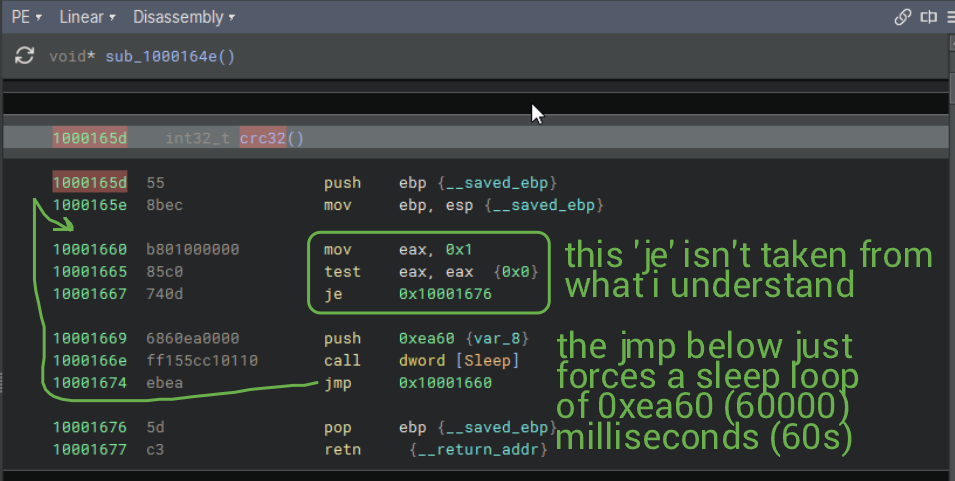This screenshot has width=955, height=481.
Task: Open the hamburger menu at top right
Action: click(948, 17)
